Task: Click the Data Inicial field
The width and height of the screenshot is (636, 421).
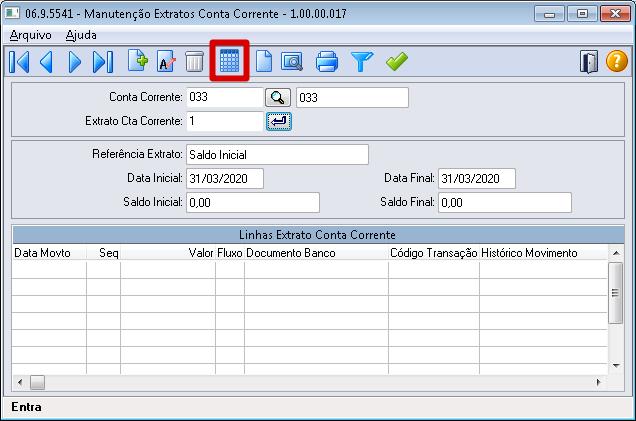Action: [225, 178]
